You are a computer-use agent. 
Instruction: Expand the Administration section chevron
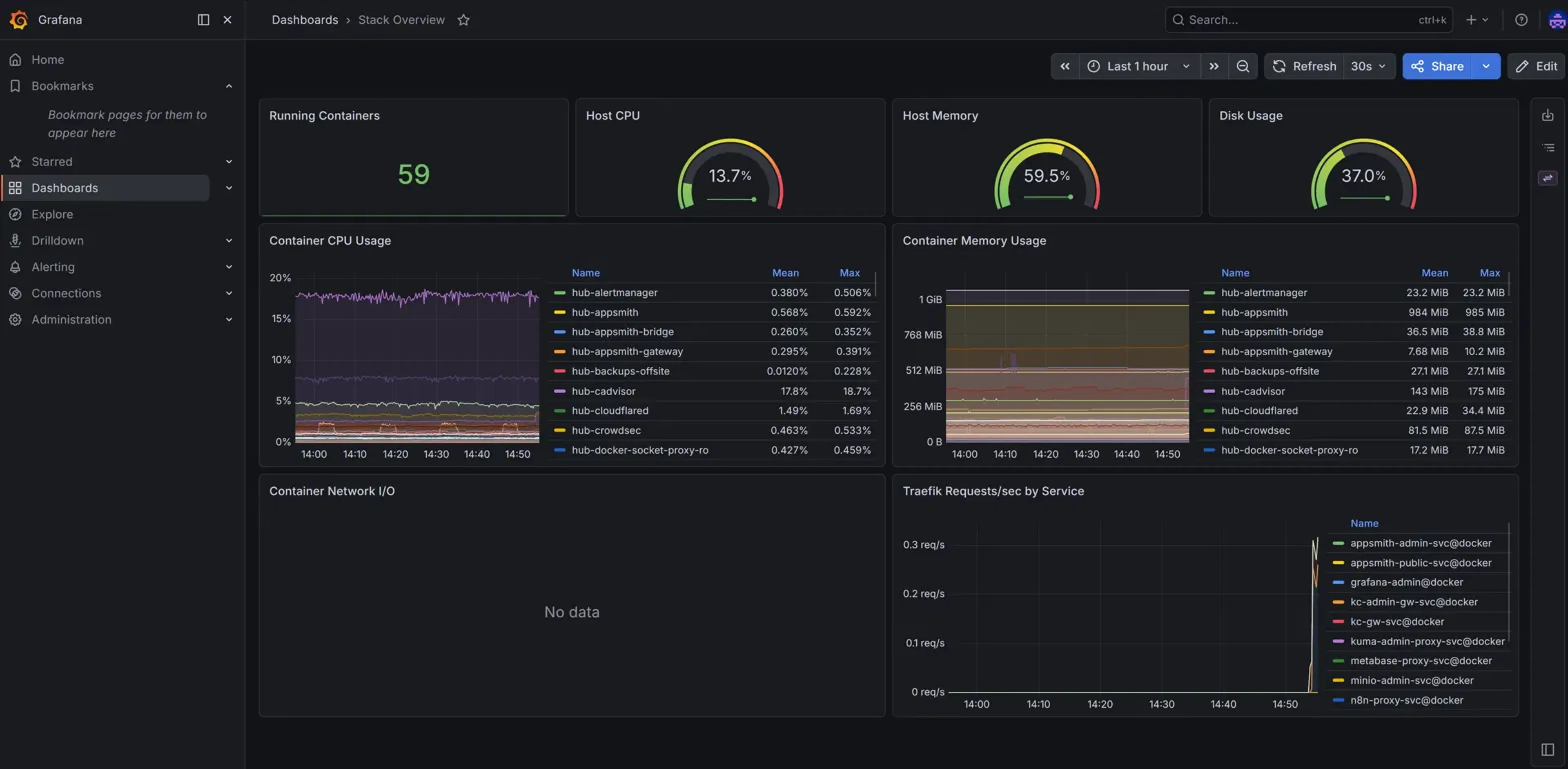pyautogui.click(x=229, y=319)
